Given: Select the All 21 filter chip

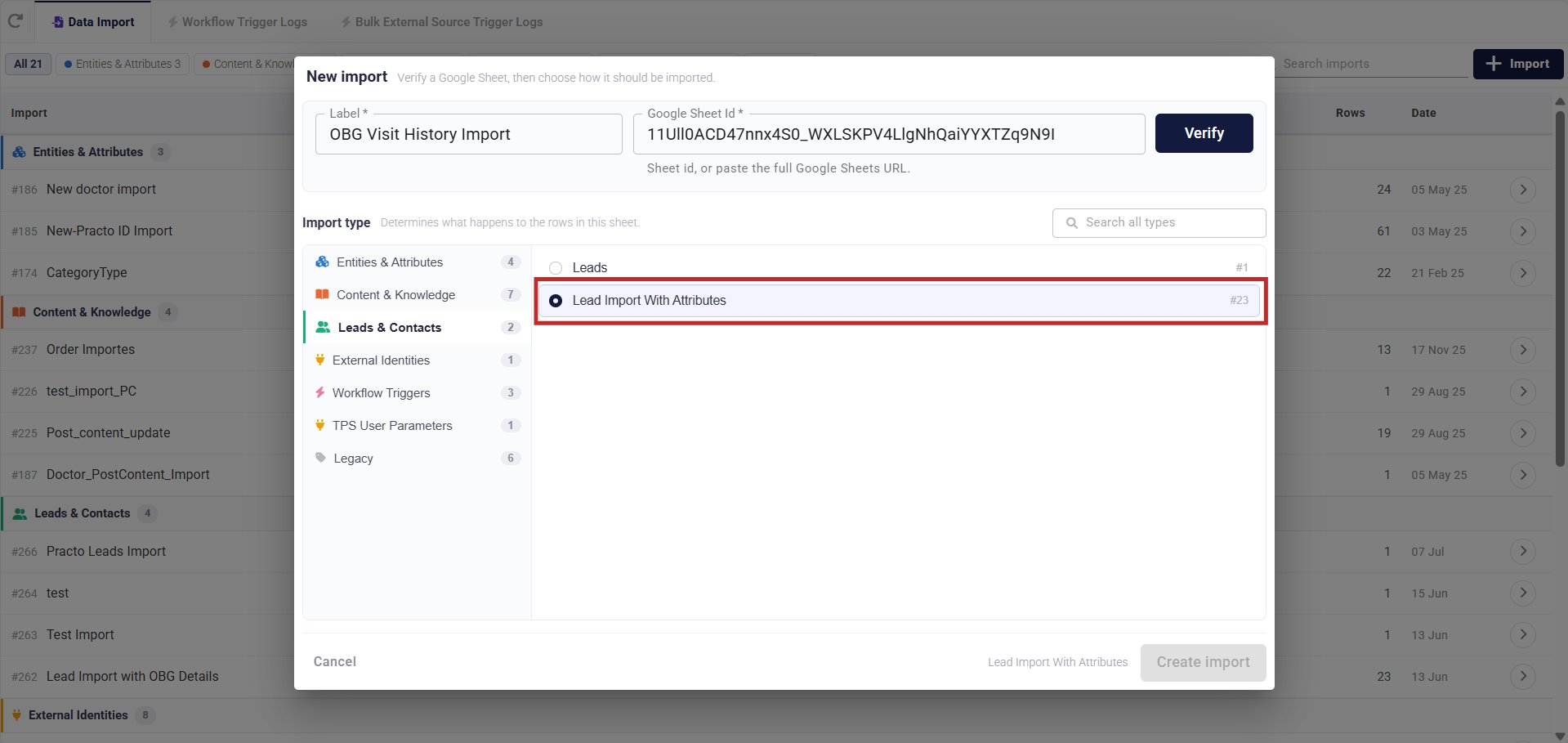Looking at the screenshot, I should coord(28,64).
